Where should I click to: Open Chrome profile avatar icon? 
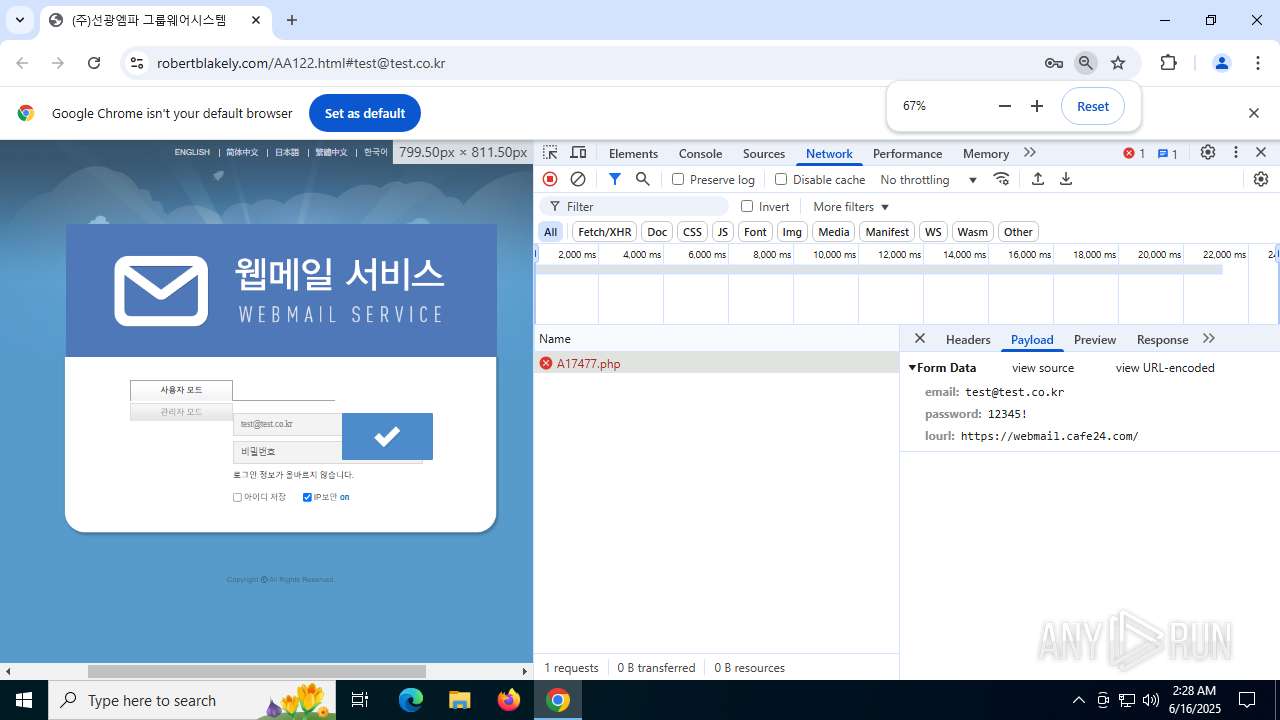[1221, 63]
